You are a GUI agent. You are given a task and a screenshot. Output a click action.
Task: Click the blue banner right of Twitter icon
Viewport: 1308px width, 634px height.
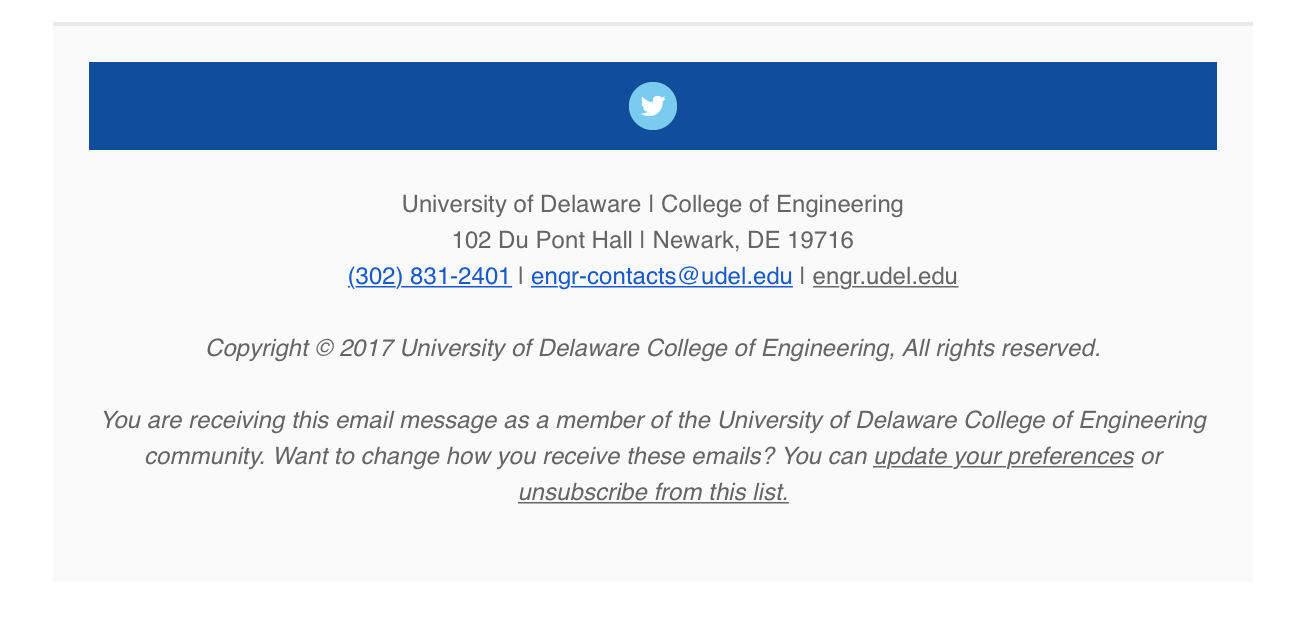[x=947, y=106]
